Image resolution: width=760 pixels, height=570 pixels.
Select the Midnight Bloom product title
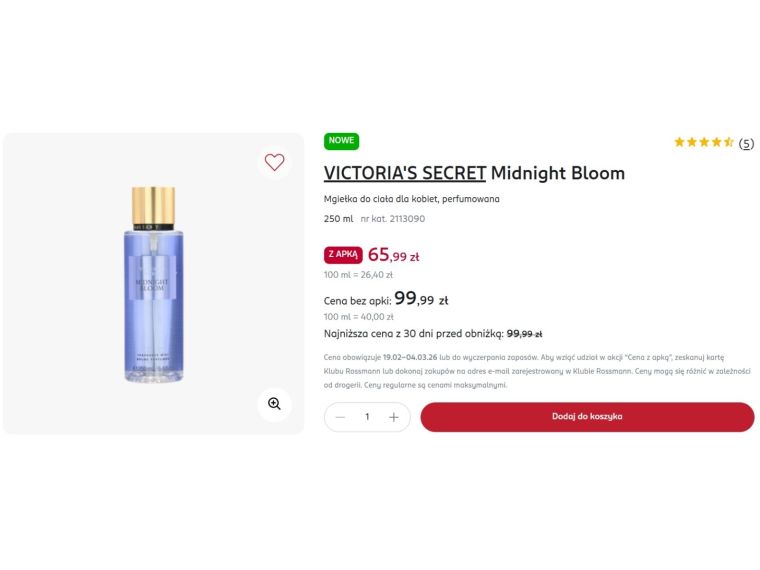(x=558, y=173)
